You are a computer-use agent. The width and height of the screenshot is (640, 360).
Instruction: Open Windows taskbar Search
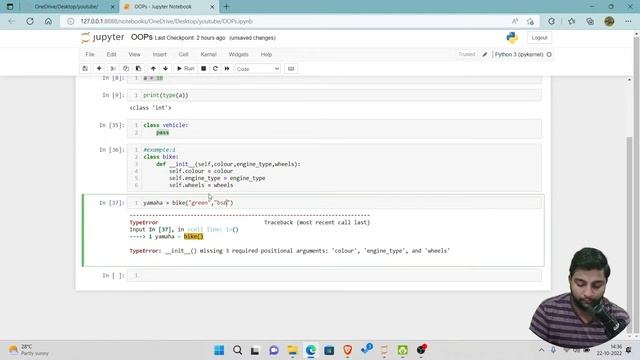[x=238, y=350]
